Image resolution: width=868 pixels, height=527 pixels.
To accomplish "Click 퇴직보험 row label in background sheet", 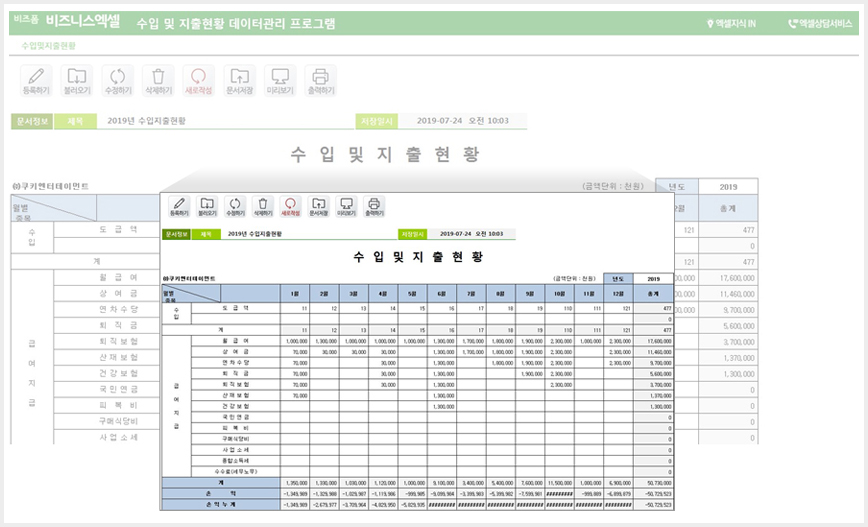I will pyautogui.click(x=118, y=342).
